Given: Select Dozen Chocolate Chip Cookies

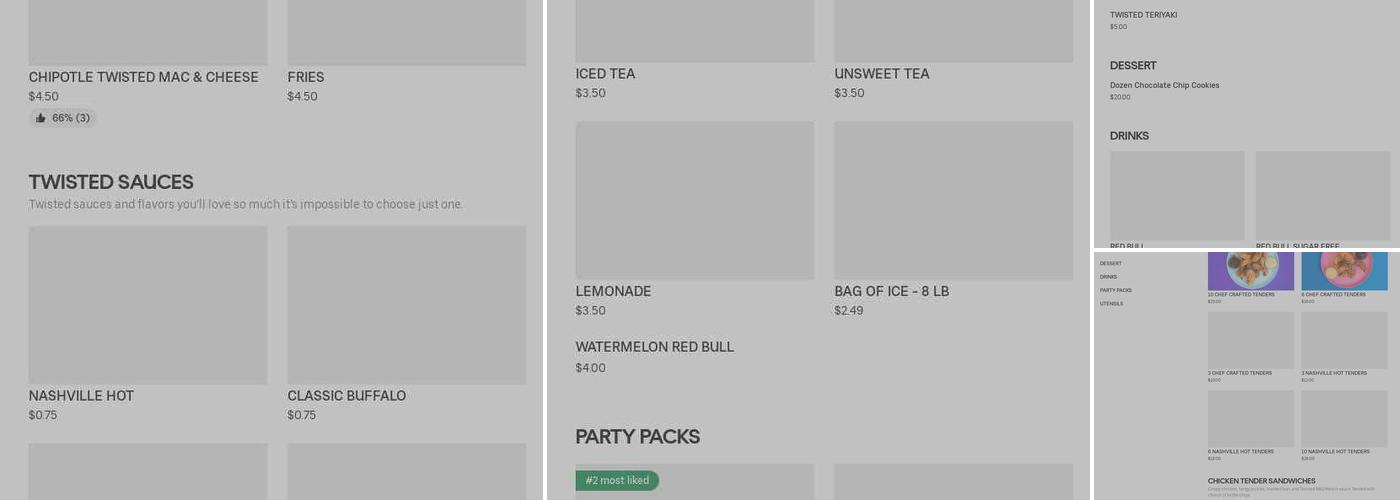Looking at the screenshot, I should pyautogui.click(x=1164, y=86).
